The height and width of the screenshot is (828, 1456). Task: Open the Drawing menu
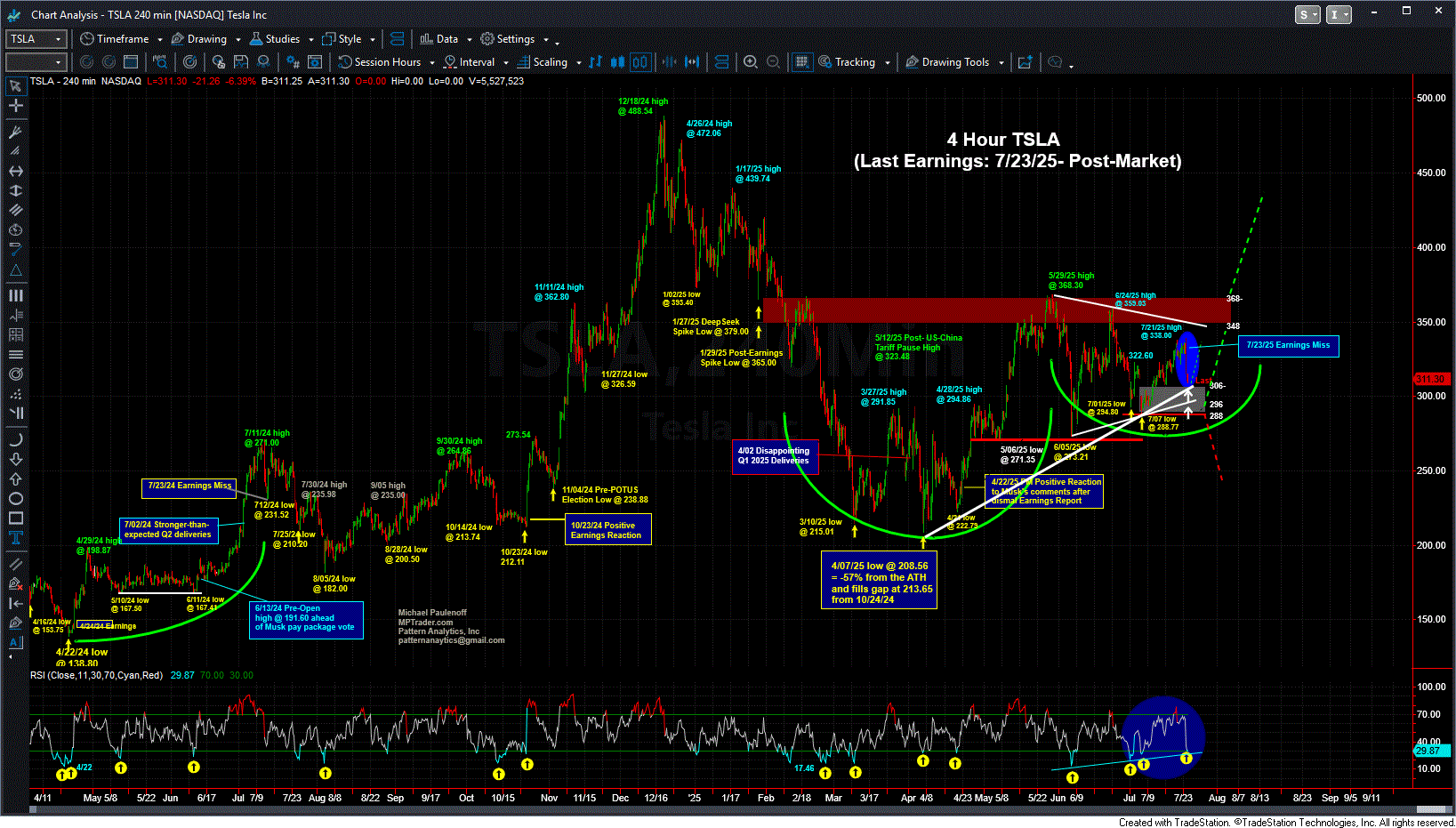tap(199, 39)
